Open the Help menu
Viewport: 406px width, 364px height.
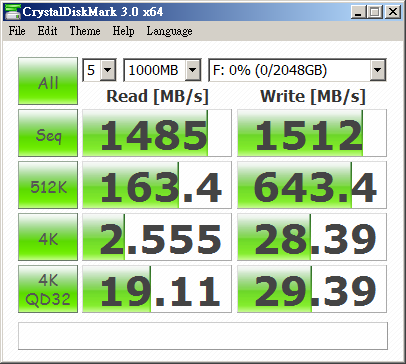pyautogui.click(x=123, y=31)
